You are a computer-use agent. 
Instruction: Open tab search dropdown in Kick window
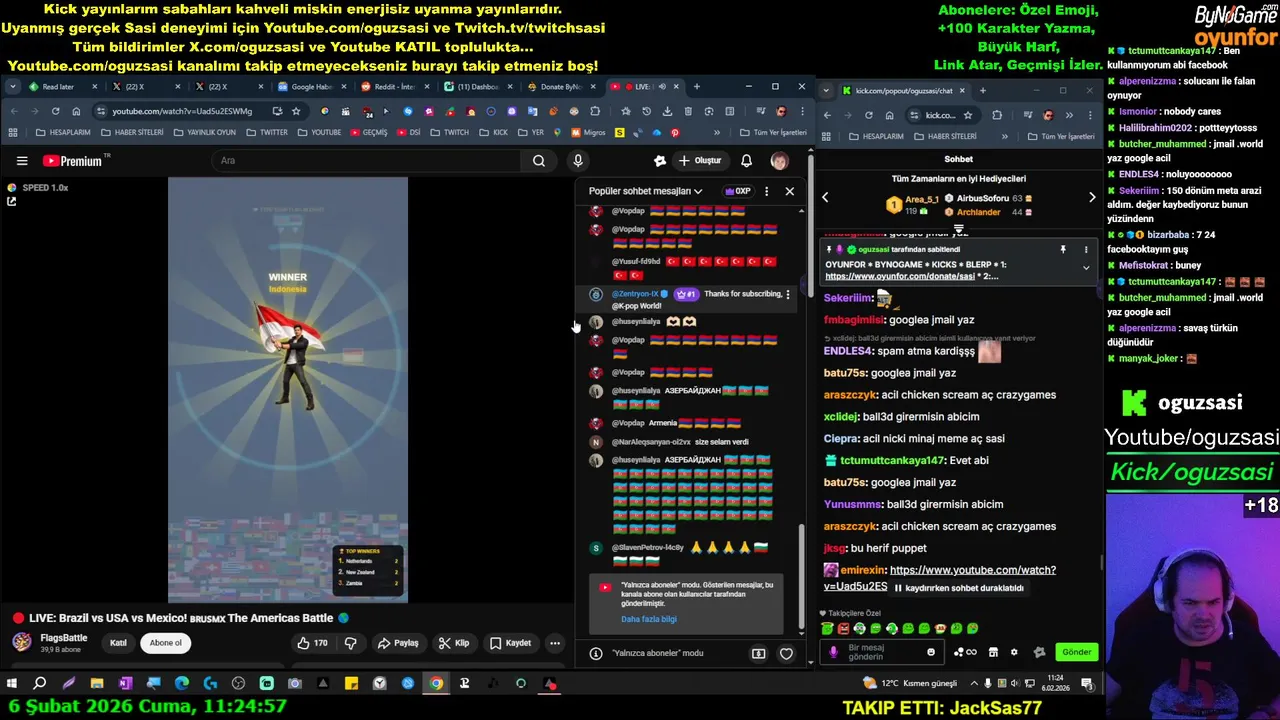click(826, 91)
